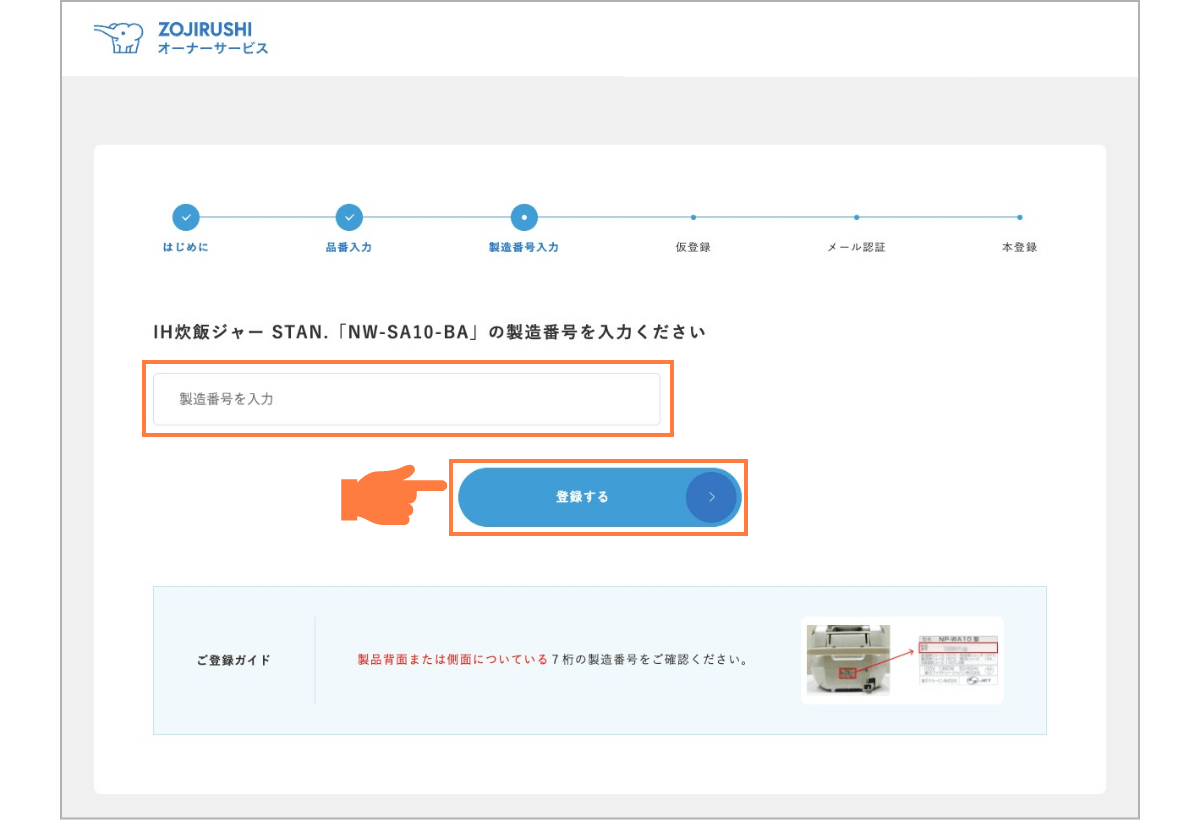The height and width of the screenshot is (829, 1200).
Task: Focus the 製造番号を入力 text field
Action: (407, 399)
